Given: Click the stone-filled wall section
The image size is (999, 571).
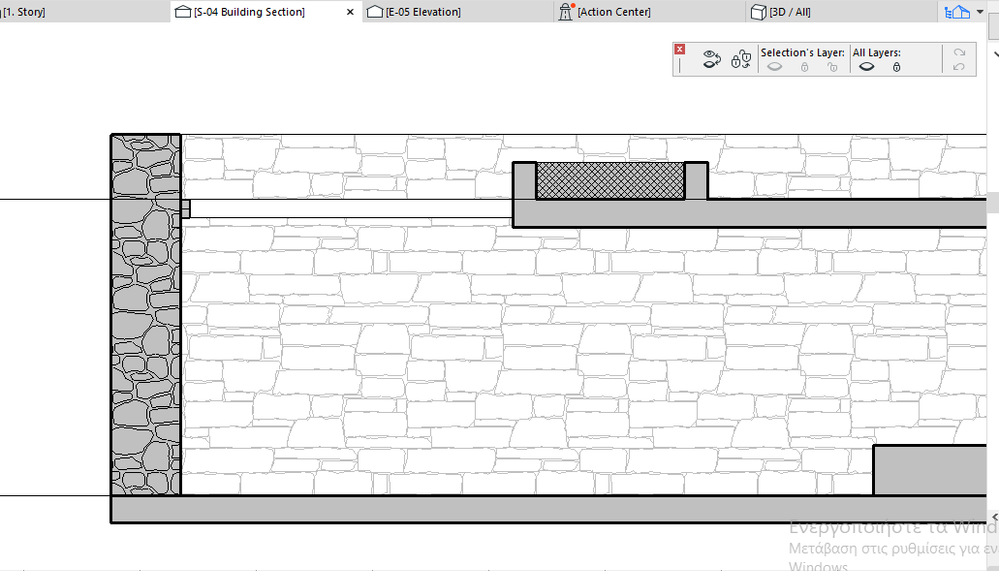Looking at the screenshot, I should (x=146, y=315).
